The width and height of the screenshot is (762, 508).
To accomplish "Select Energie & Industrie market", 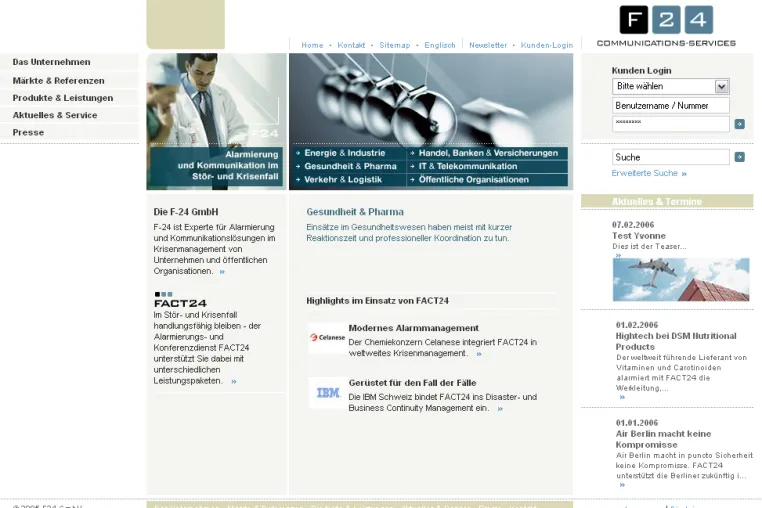I will point(345,153).
